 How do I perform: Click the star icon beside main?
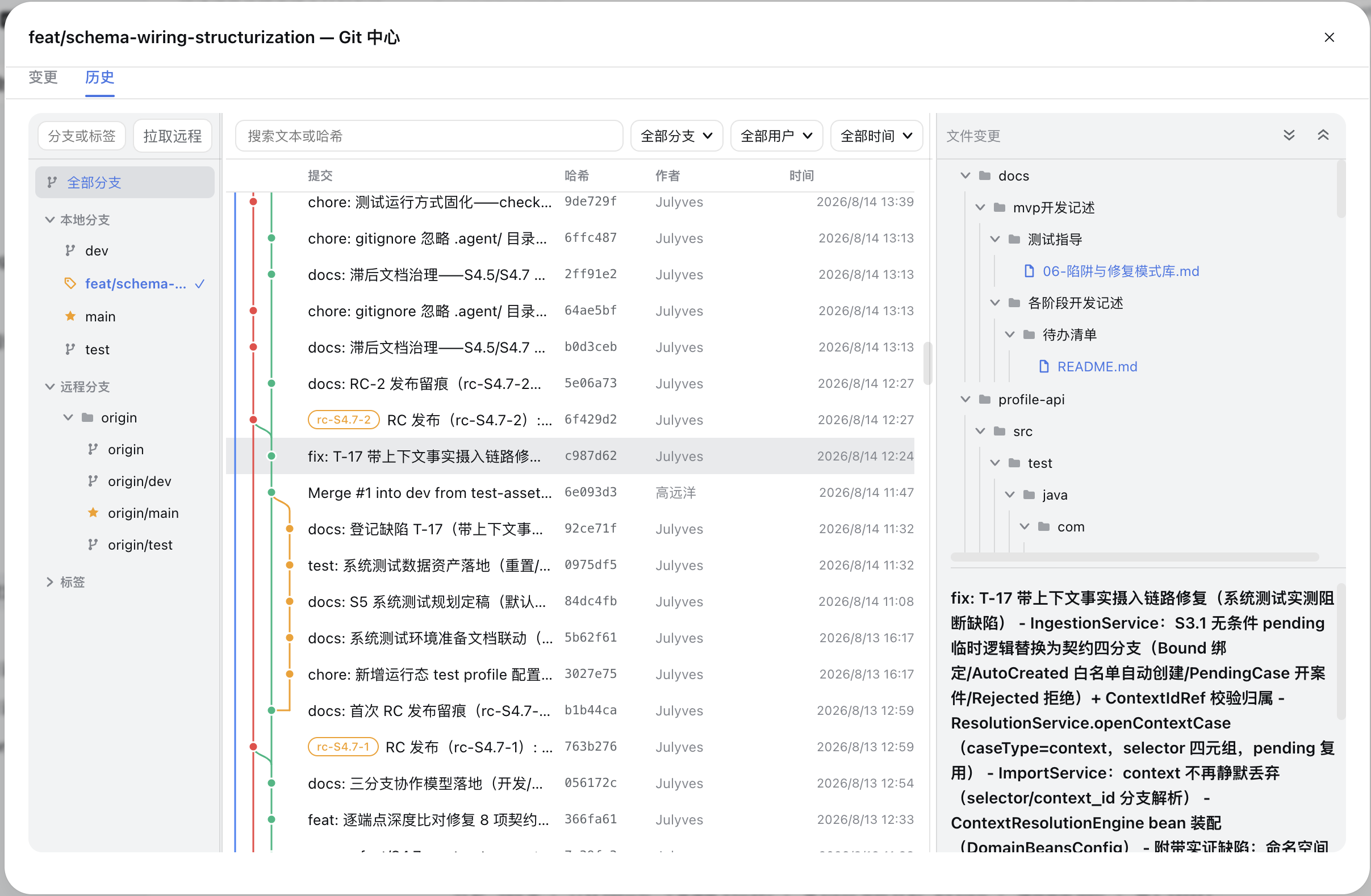[70, 316]
